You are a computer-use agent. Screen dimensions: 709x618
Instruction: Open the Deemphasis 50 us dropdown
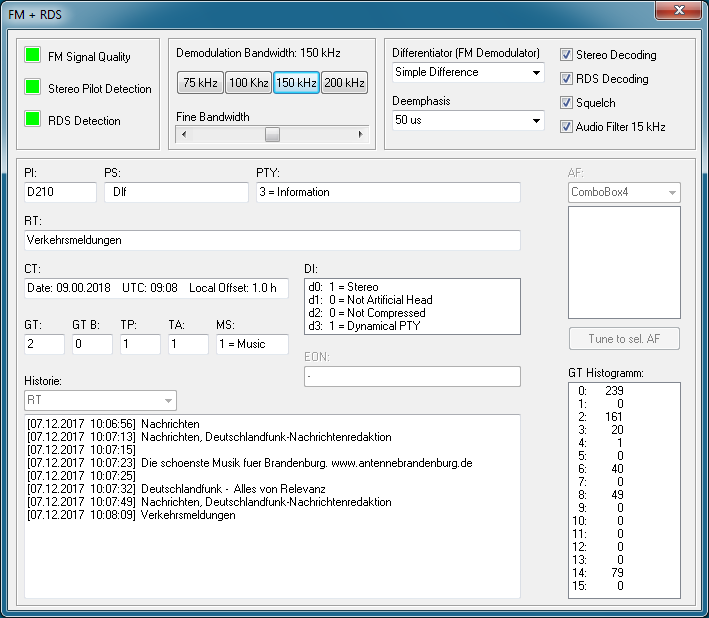coord(468,120)
